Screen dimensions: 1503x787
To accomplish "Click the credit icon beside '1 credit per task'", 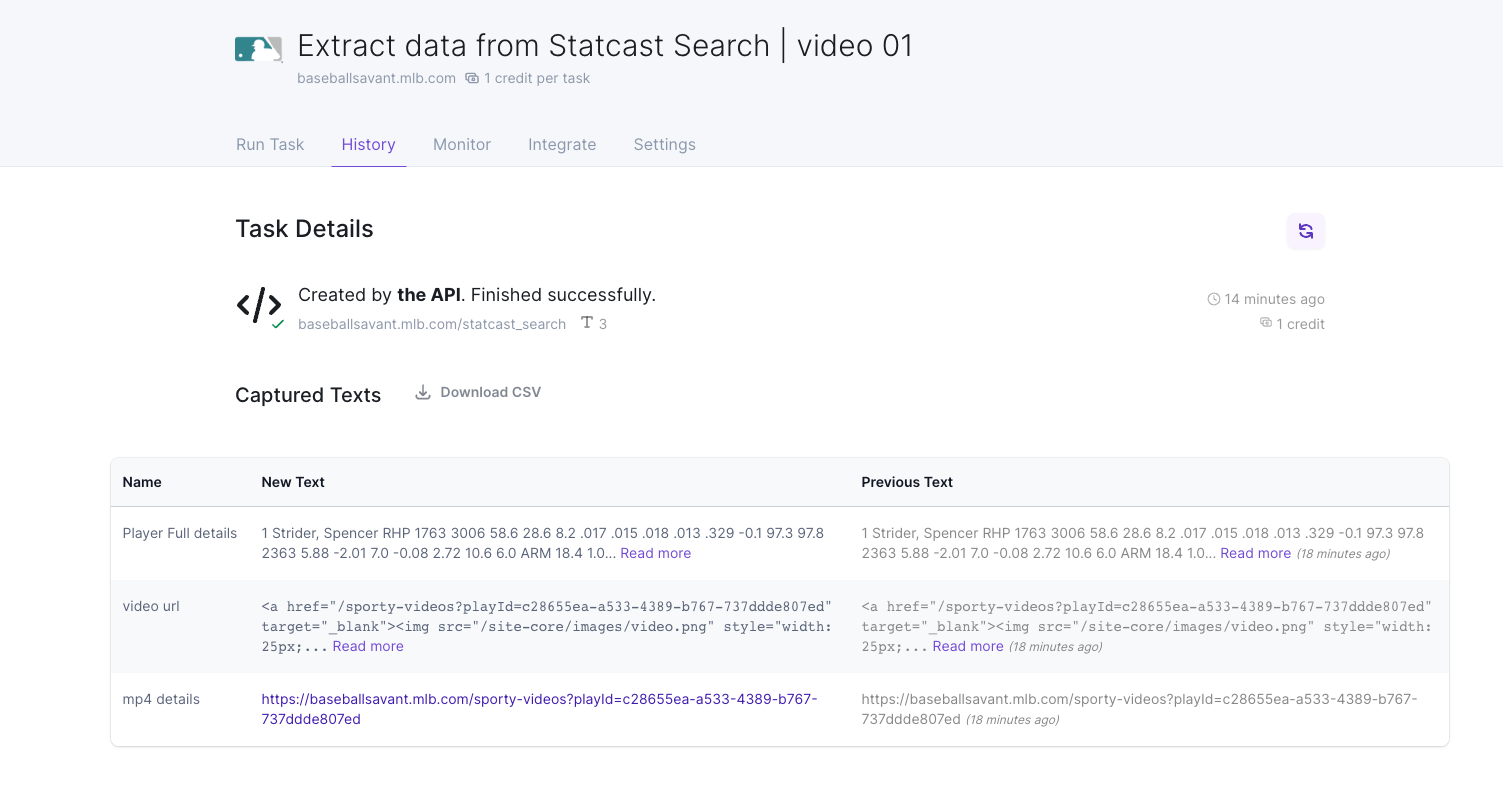I will pyautogui.click(x=472, y=78).
